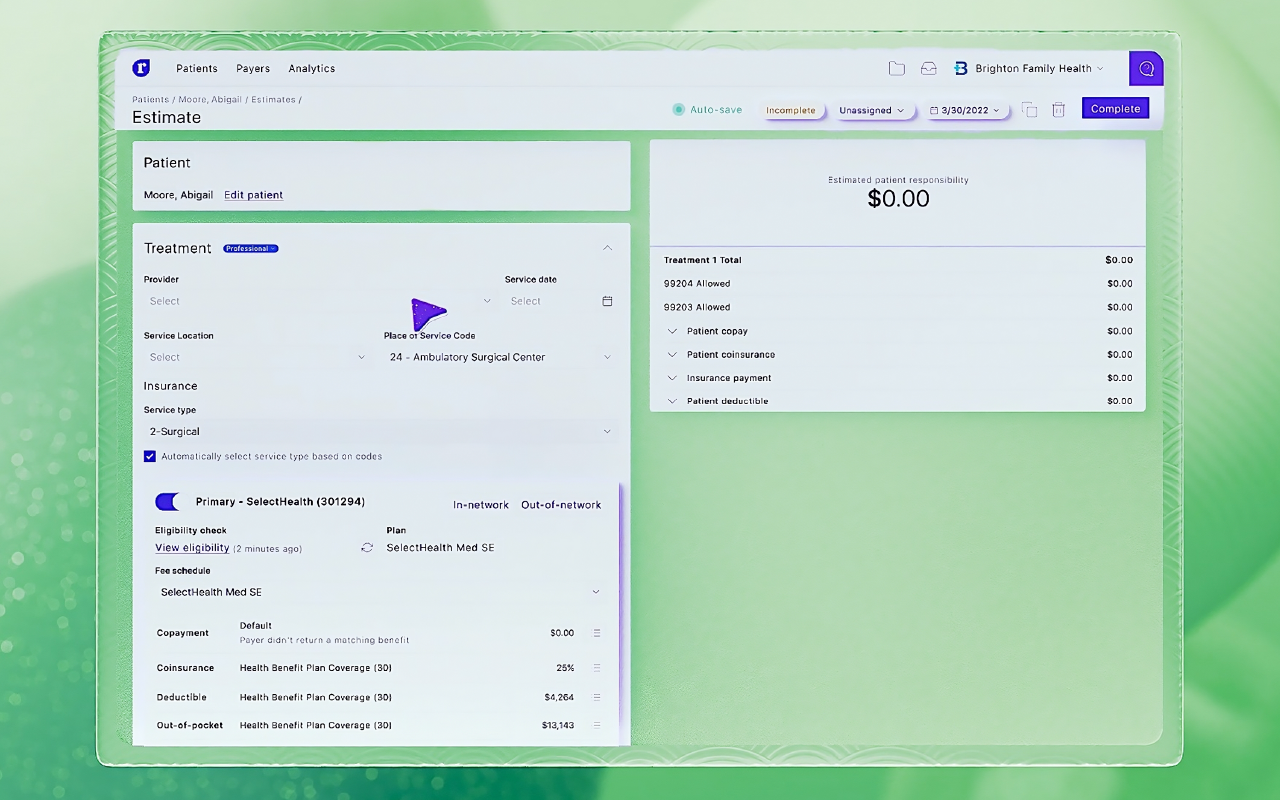Viewport: 1280px width, 800px height.
Task: Toggle the Primary SelectHealth insurance switch
Action: [x=168, y=502]
